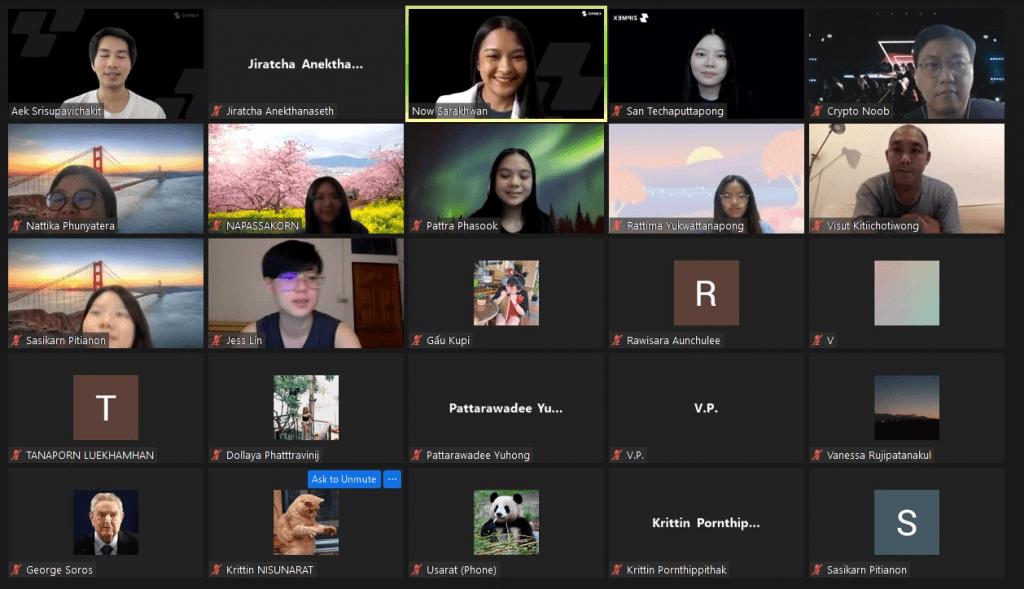The image size is (1024, 589).
Task: Click the cat profile picture
Action: point(306,522)
